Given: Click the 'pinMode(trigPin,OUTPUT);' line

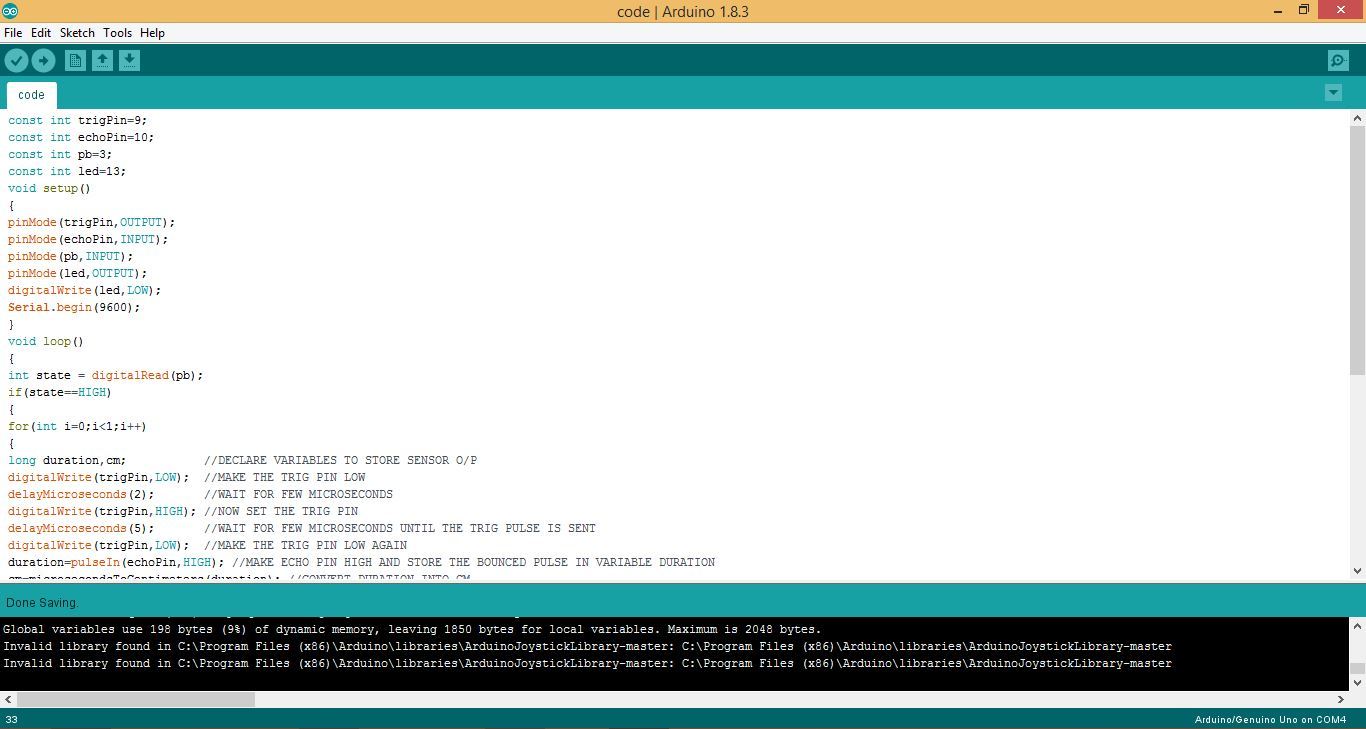Looking at the screenshot, I should click(92, 222).
